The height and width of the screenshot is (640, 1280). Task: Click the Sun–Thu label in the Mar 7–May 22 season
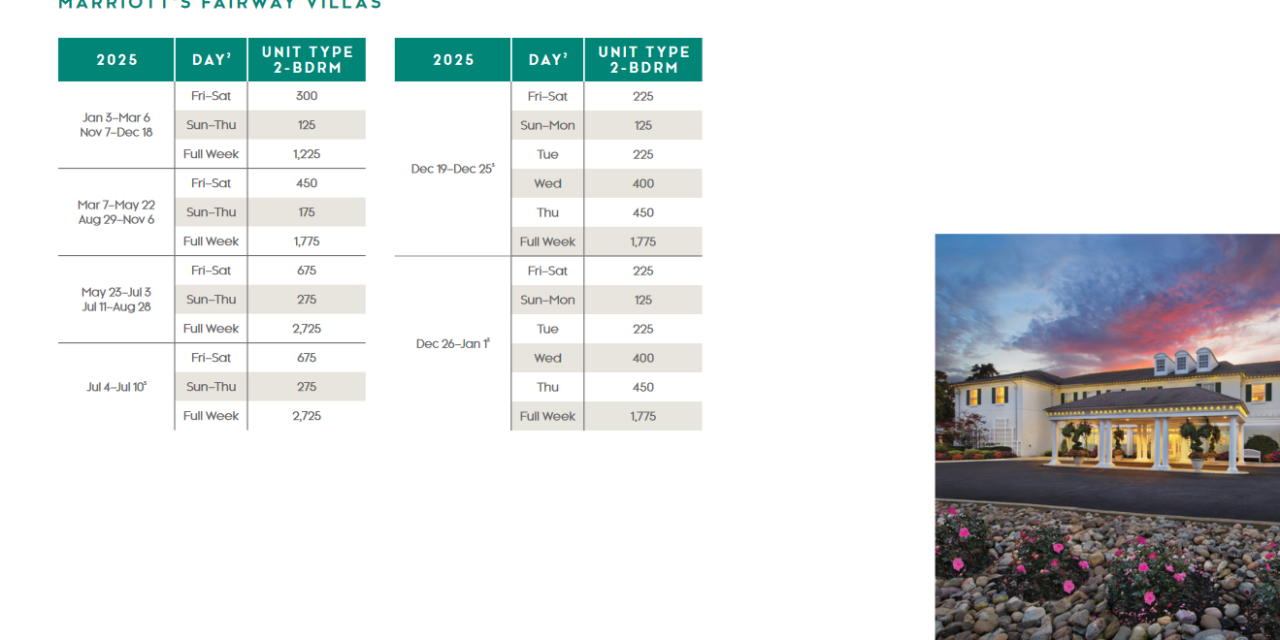point(211,212)
